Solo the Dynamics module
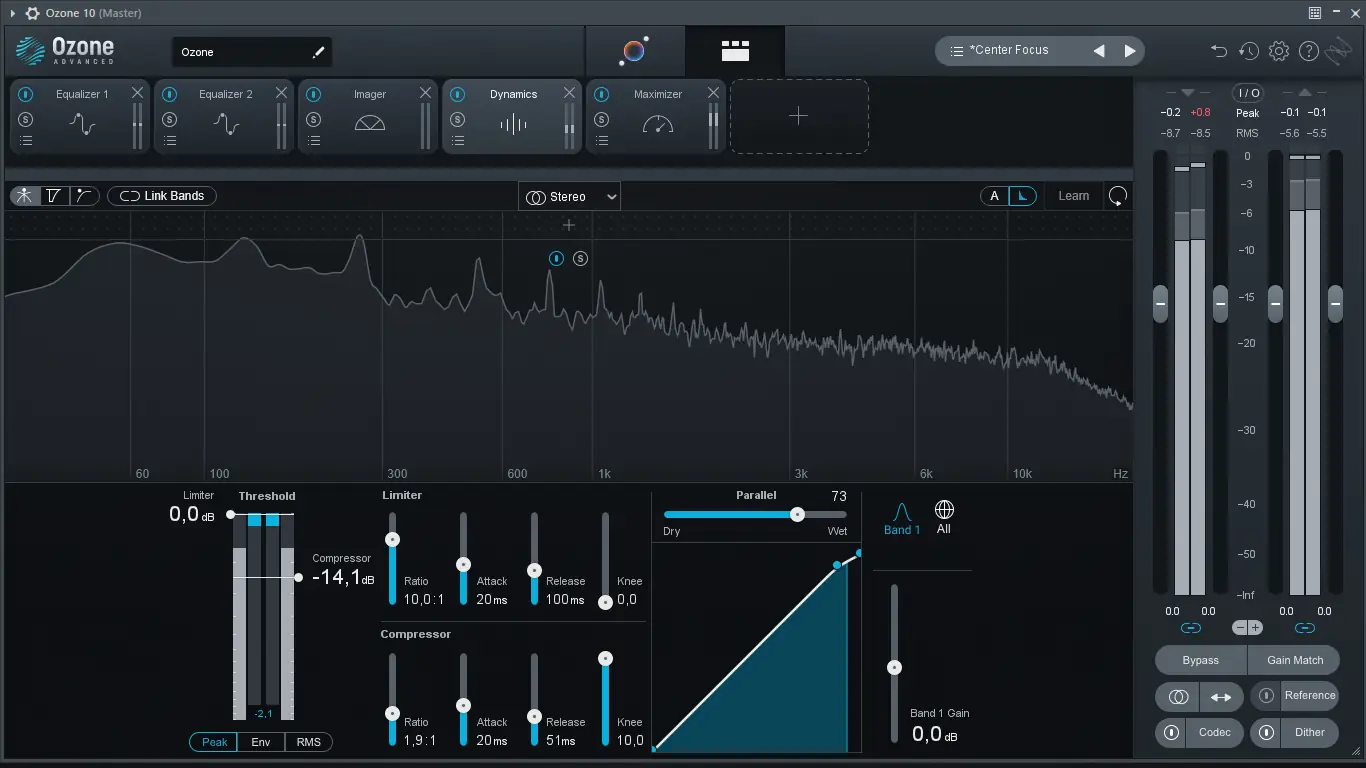This screenshot has height=768, width=1366. [458, 117]
